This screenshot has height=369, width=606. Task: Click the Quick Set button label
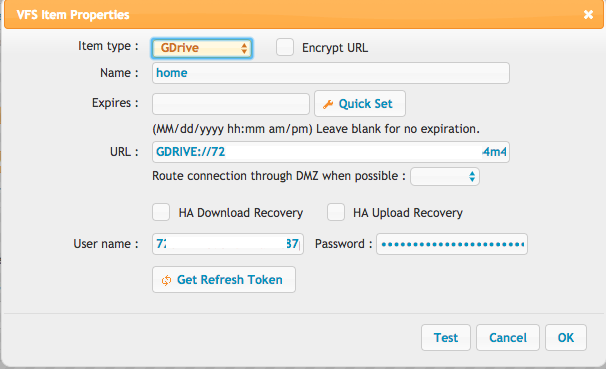click(x=365, y=104)
